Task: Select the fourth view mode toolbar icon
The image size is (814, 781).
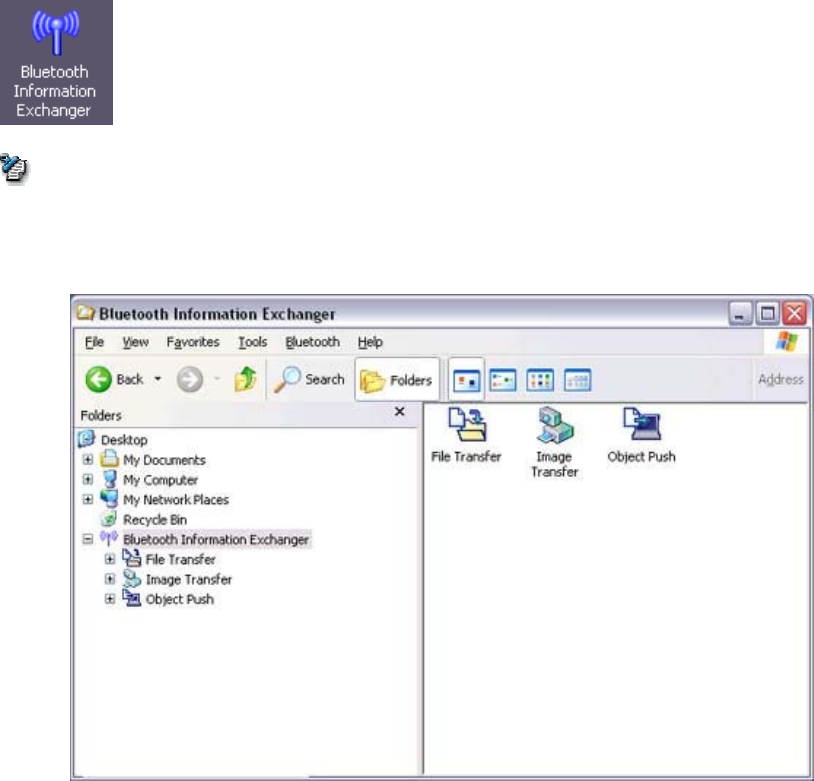Action: click(577, 380)
